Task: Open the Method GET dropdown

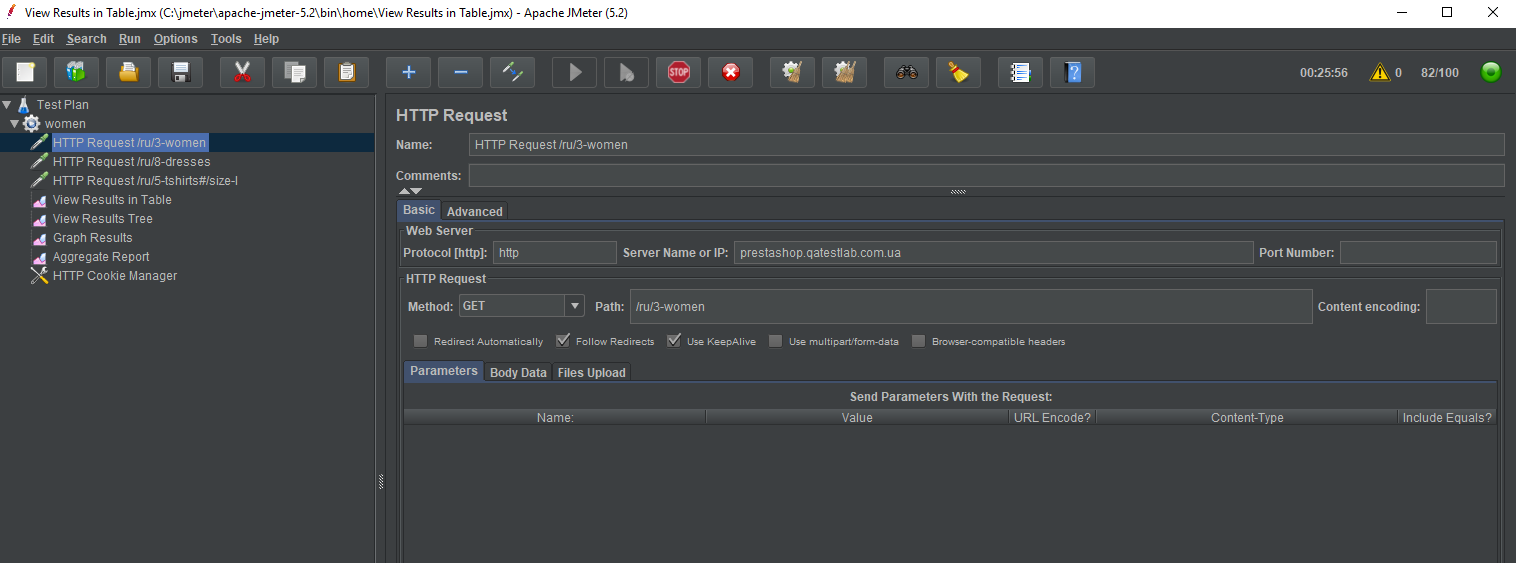Action: [574, 306]
